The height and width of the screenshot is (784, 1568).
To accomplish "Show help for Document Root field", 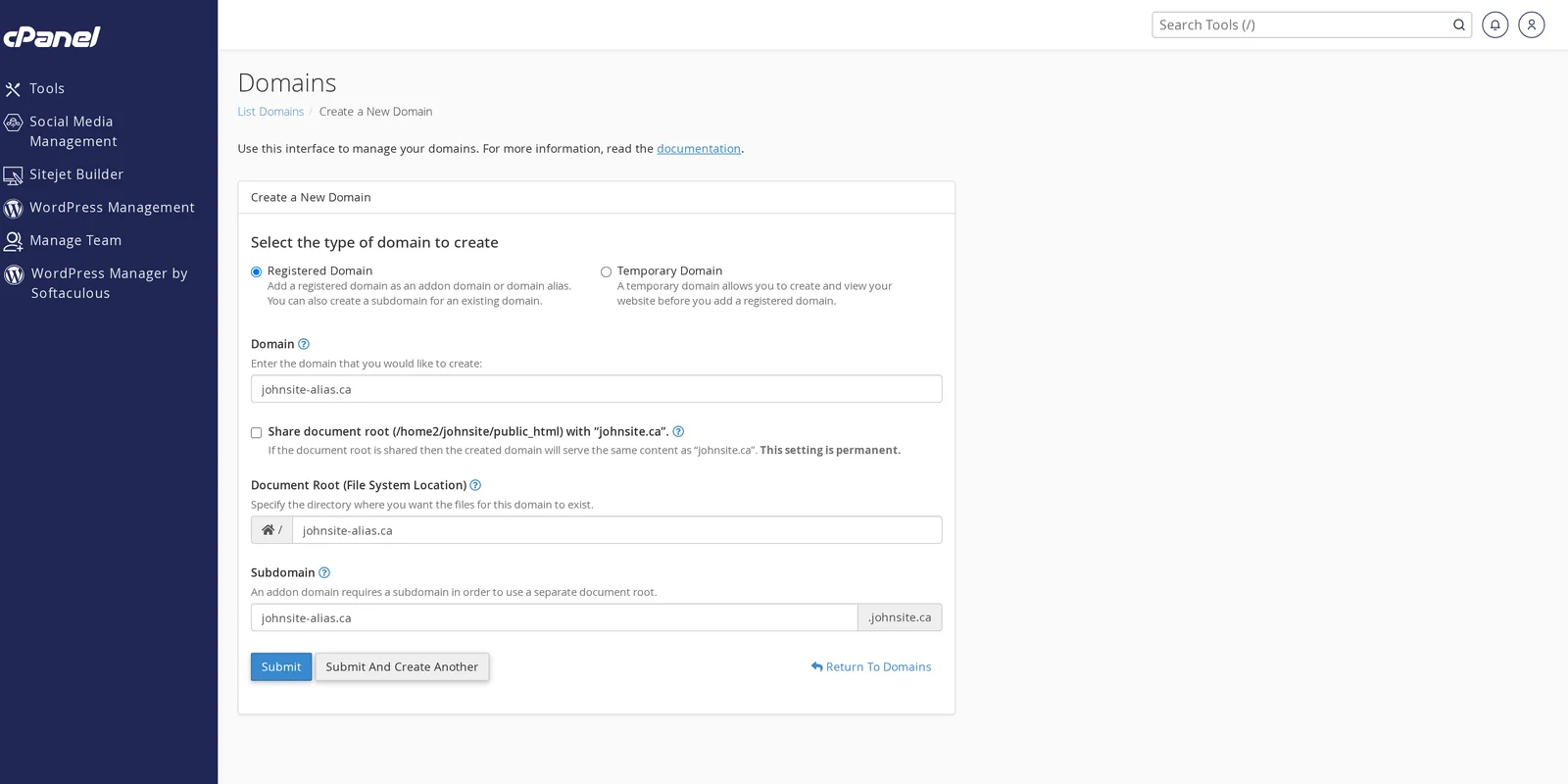I will (x=475, y=485).
